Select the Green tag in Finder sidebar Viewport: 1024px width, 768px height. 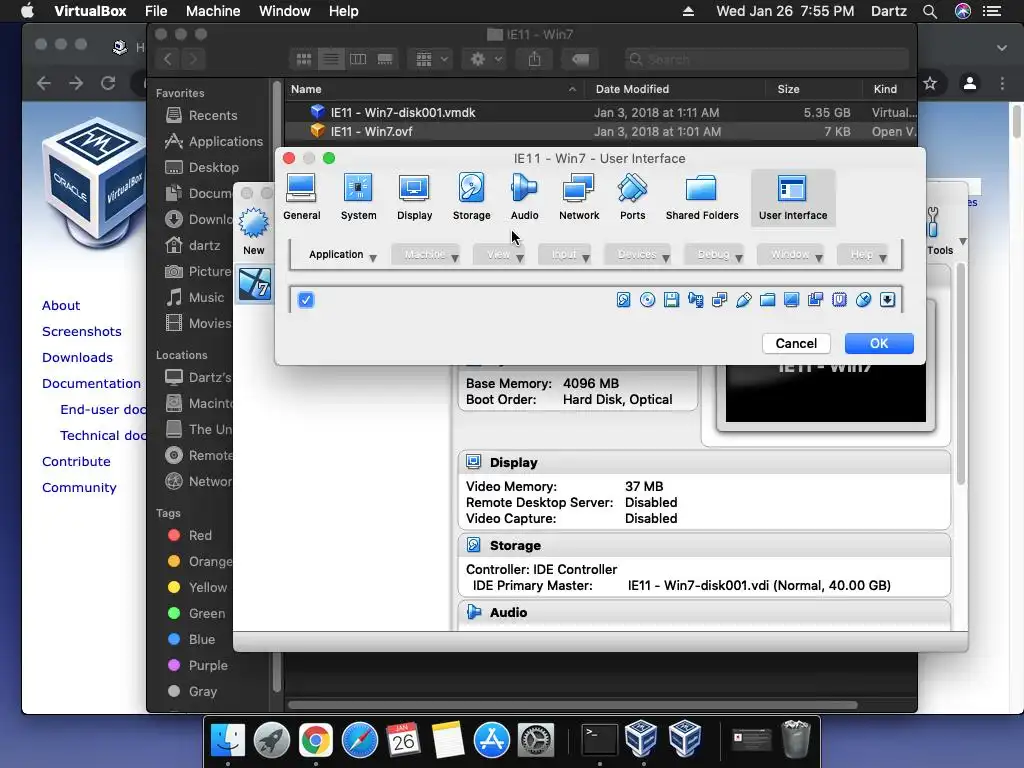pyautogui.click(x=196, y=613)
